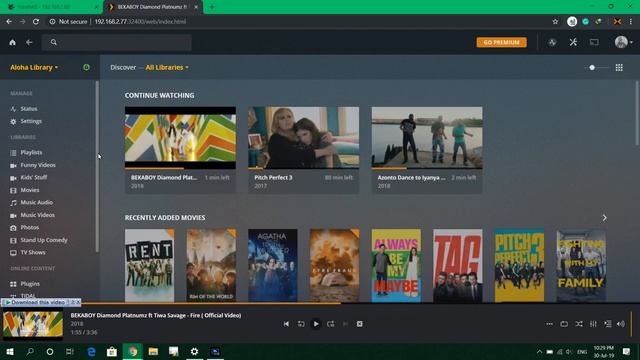
Task: Go to Plex home icon
Action: [13, 42]
